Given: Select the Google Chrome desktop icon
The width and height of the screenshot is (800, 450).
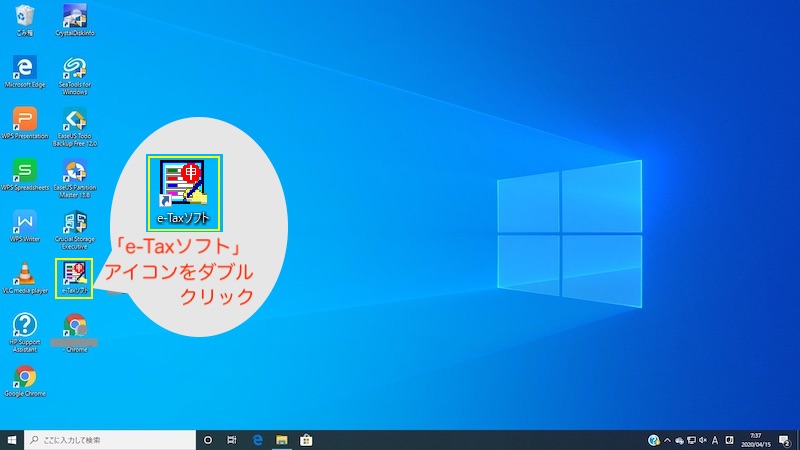Looking at the screenshot, I should (24, 381).
